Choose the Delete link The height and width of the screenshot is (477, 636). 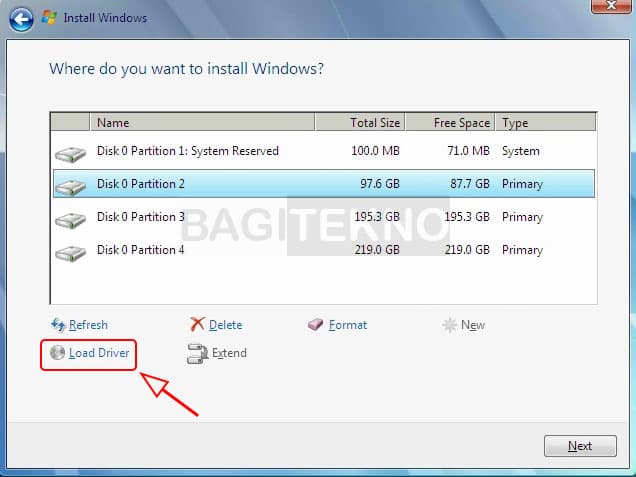click(x=226, y=325)
